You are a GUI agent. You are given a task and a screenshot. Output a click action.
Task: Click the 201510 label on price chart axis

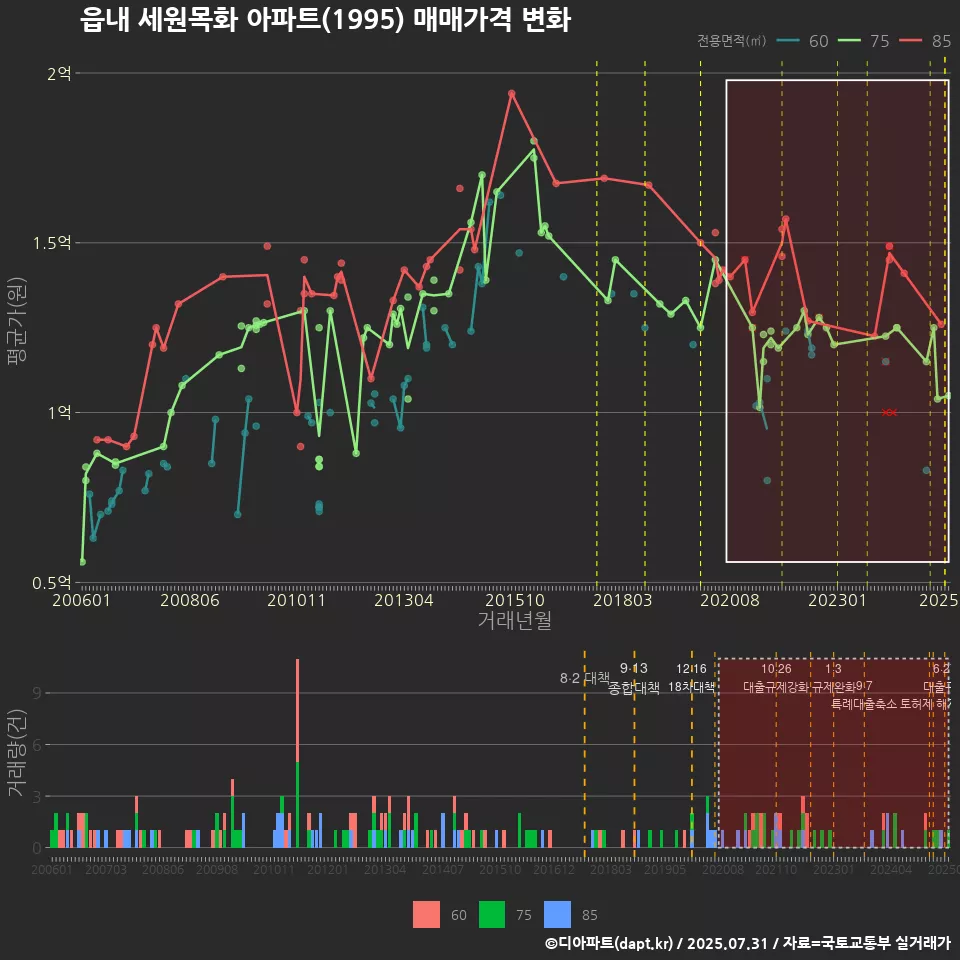(x=515, y=600)
